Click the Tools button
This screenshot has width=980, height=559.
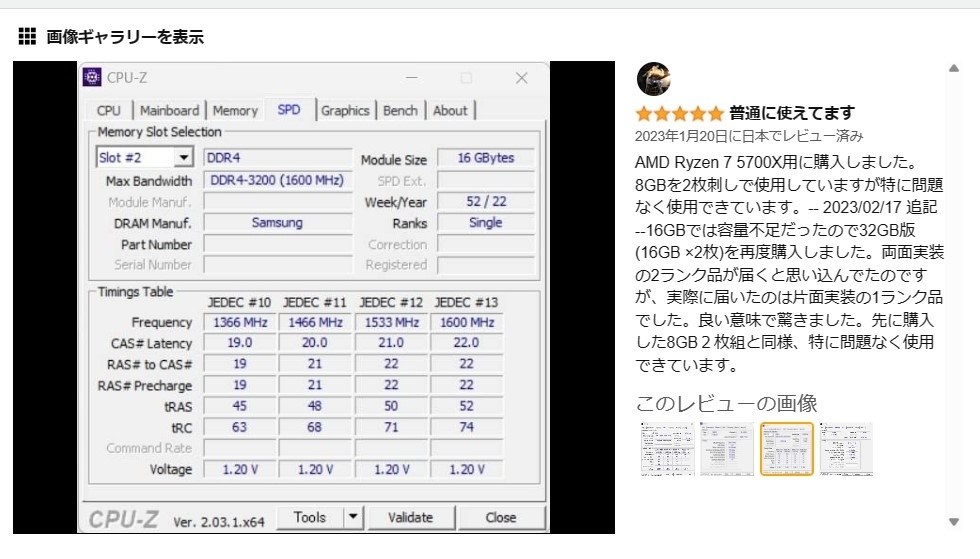point(309,518)
